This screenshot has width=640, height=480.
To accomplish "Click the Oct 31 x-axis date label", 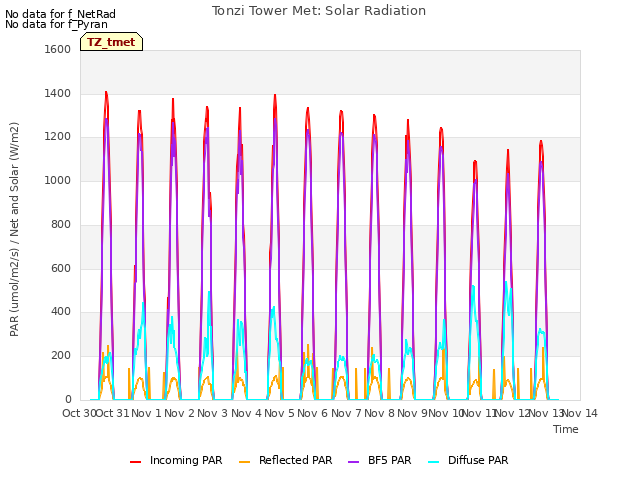I will pyautogui.click(x=112, y=413).
